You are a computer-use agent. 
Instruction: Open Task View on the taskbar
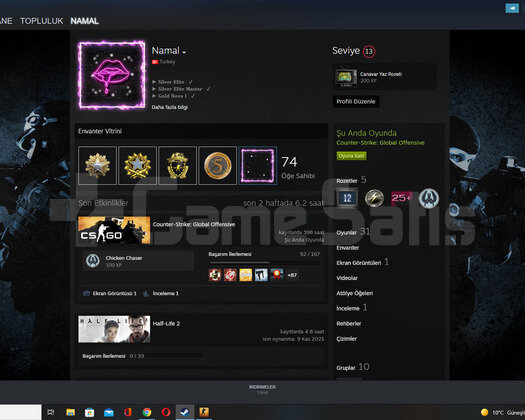[x=51, y=412]
